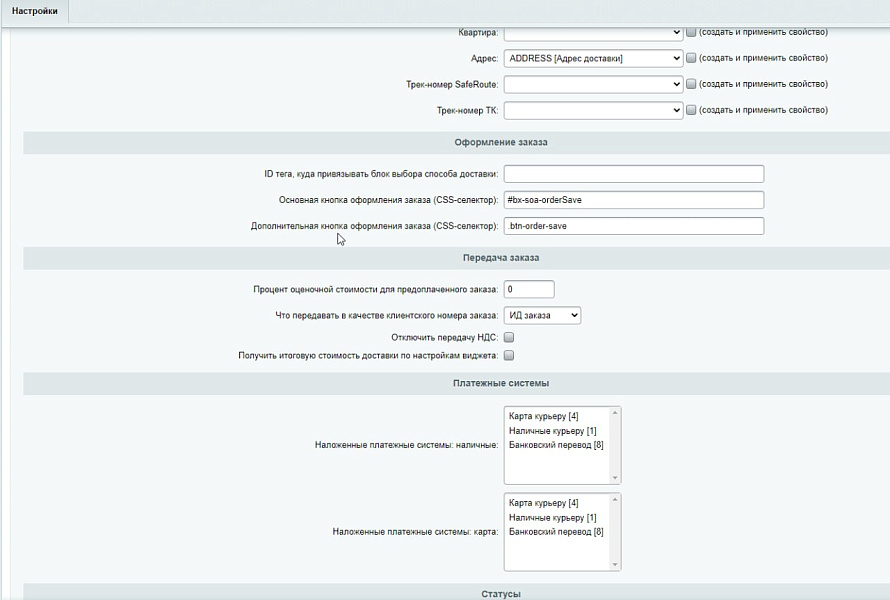Check the Получить итоговую стоимость доставки checkbox

pos(509,355)
